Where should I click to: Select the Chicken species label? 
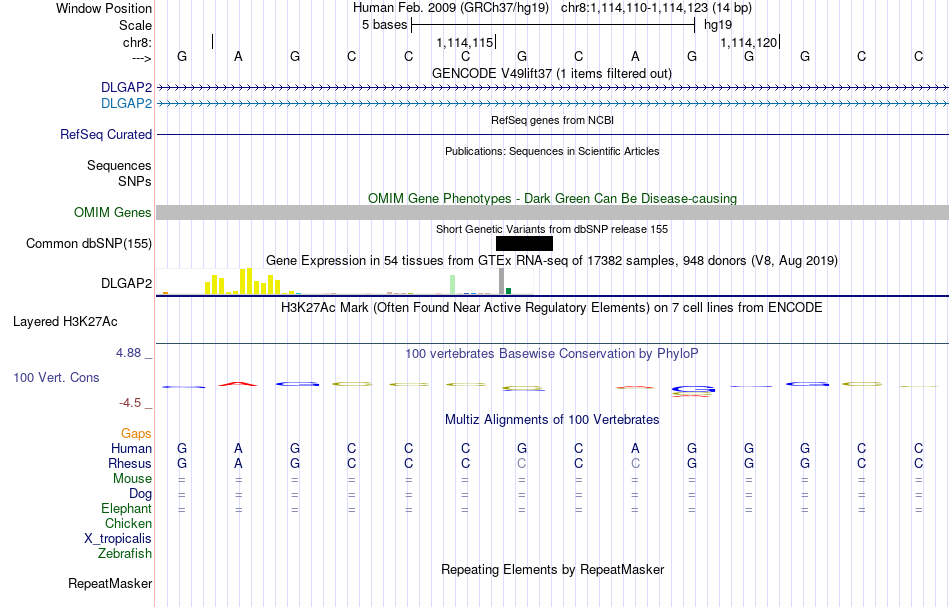(128, 523)
